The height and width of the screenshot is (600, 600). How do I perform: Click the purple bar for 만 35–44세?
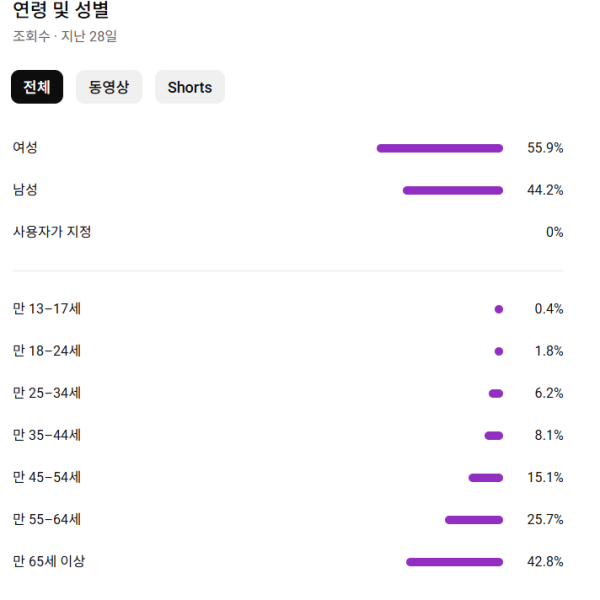point(494,435)
